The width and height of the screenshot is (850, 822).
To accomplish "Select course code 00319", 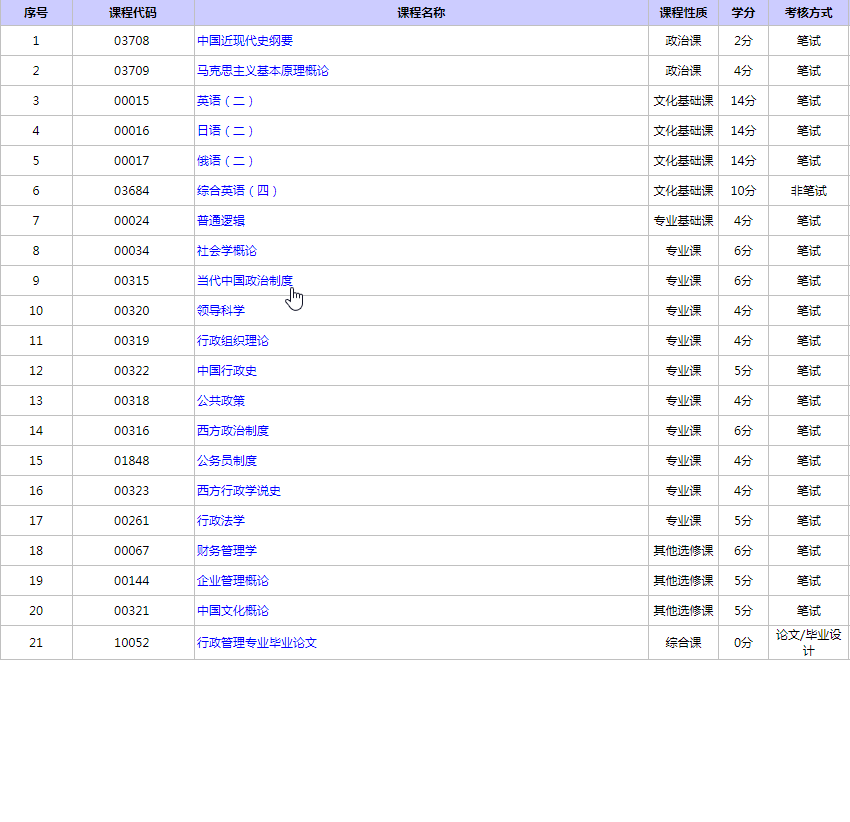I will 132,341.
